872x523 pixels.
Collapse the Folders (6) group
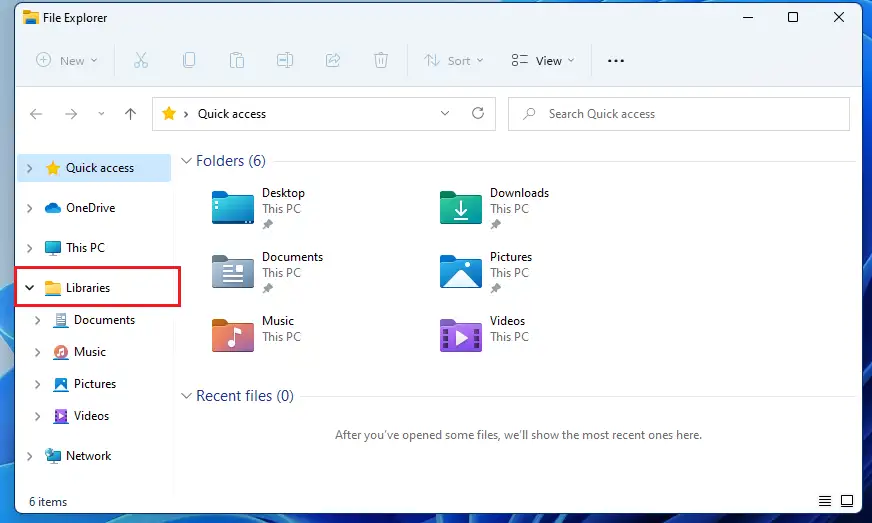(x=186, y=161)
